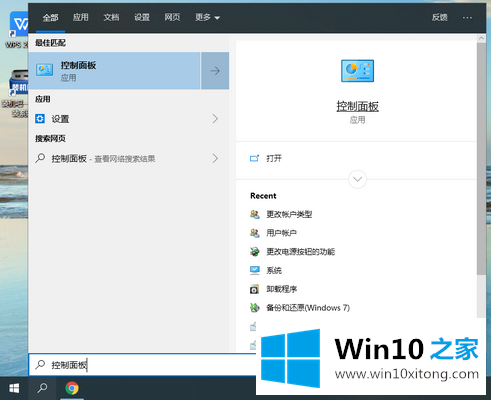This screenshot has height=400, width=491.
Task: Click the preview pane vertical scrollbar
Action: coord(481,159)
